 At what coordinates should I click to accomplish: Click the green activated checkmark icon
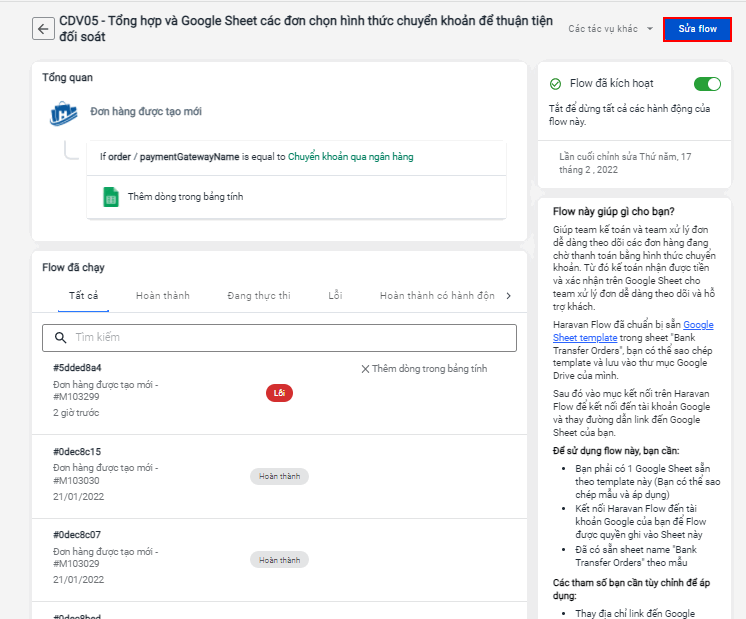click(x=556, y=85)
